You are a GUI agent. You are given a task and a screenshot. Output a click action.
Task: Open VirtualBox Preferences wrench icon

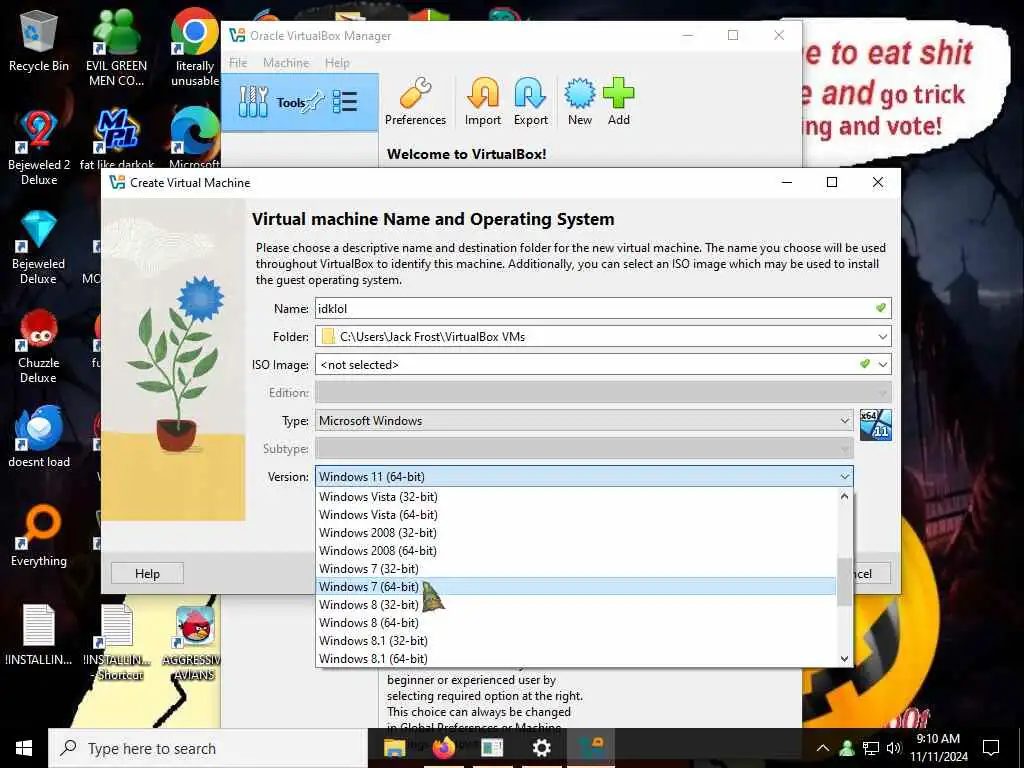point(415,101)
